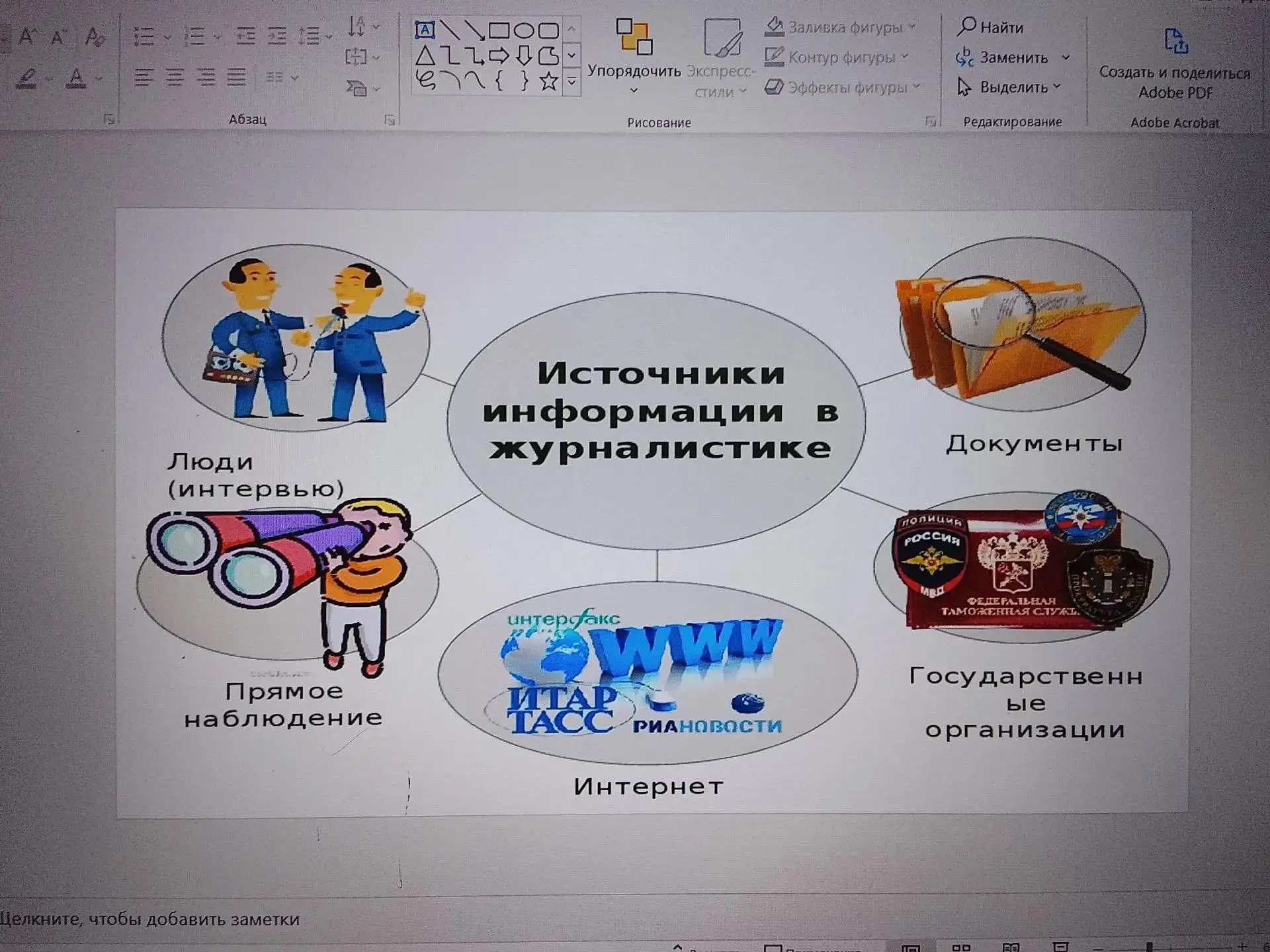Switch to Reading view icon
The height and width of the screenshot is (952, 1270).
tap(1011, 948)
